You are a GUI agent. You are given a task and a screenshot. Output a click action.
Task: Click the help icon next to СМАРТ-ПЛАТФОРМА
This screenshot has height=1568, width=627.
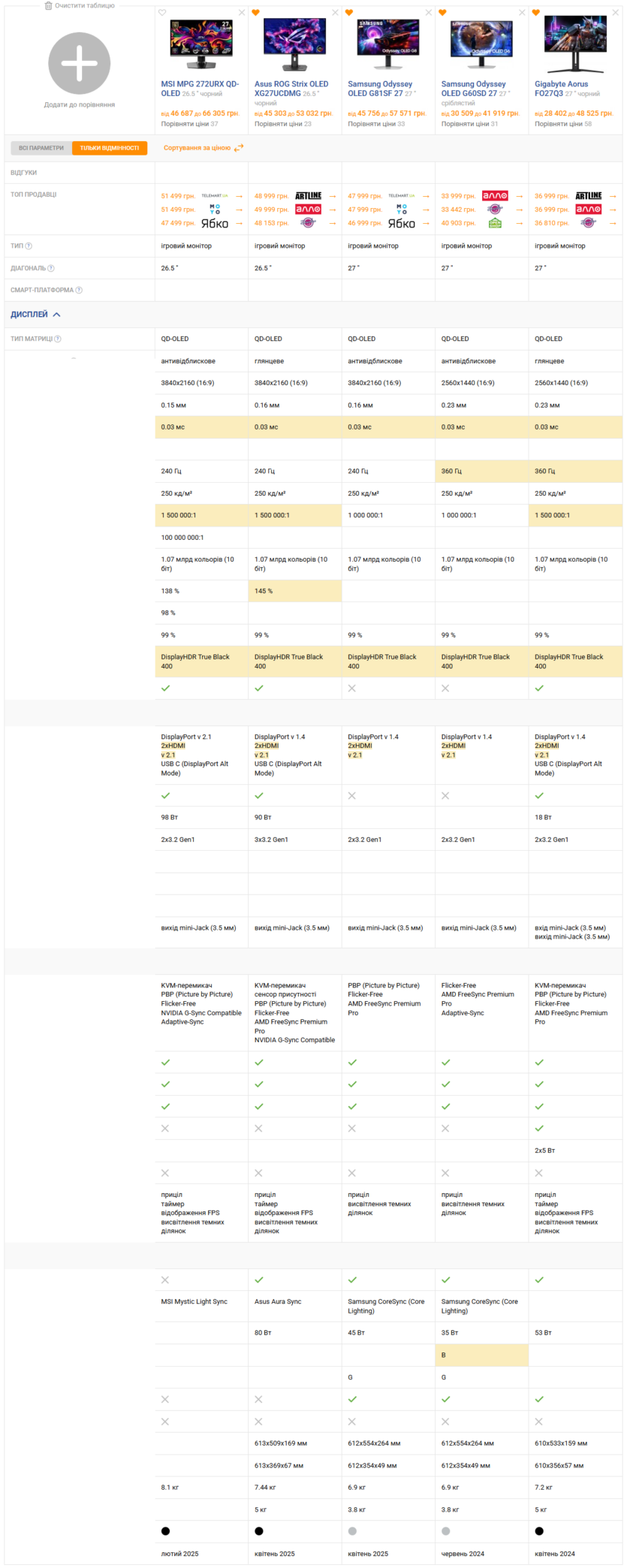[x=79, y=290]
